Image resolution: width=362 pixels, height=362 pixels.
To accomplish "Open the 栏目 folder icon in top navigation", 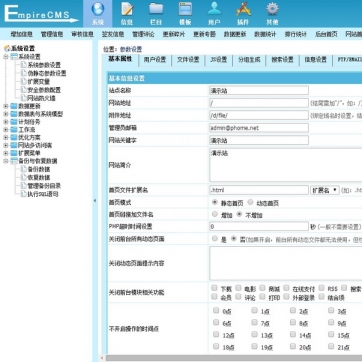I will pyautogui.click(x=156, y=9).
